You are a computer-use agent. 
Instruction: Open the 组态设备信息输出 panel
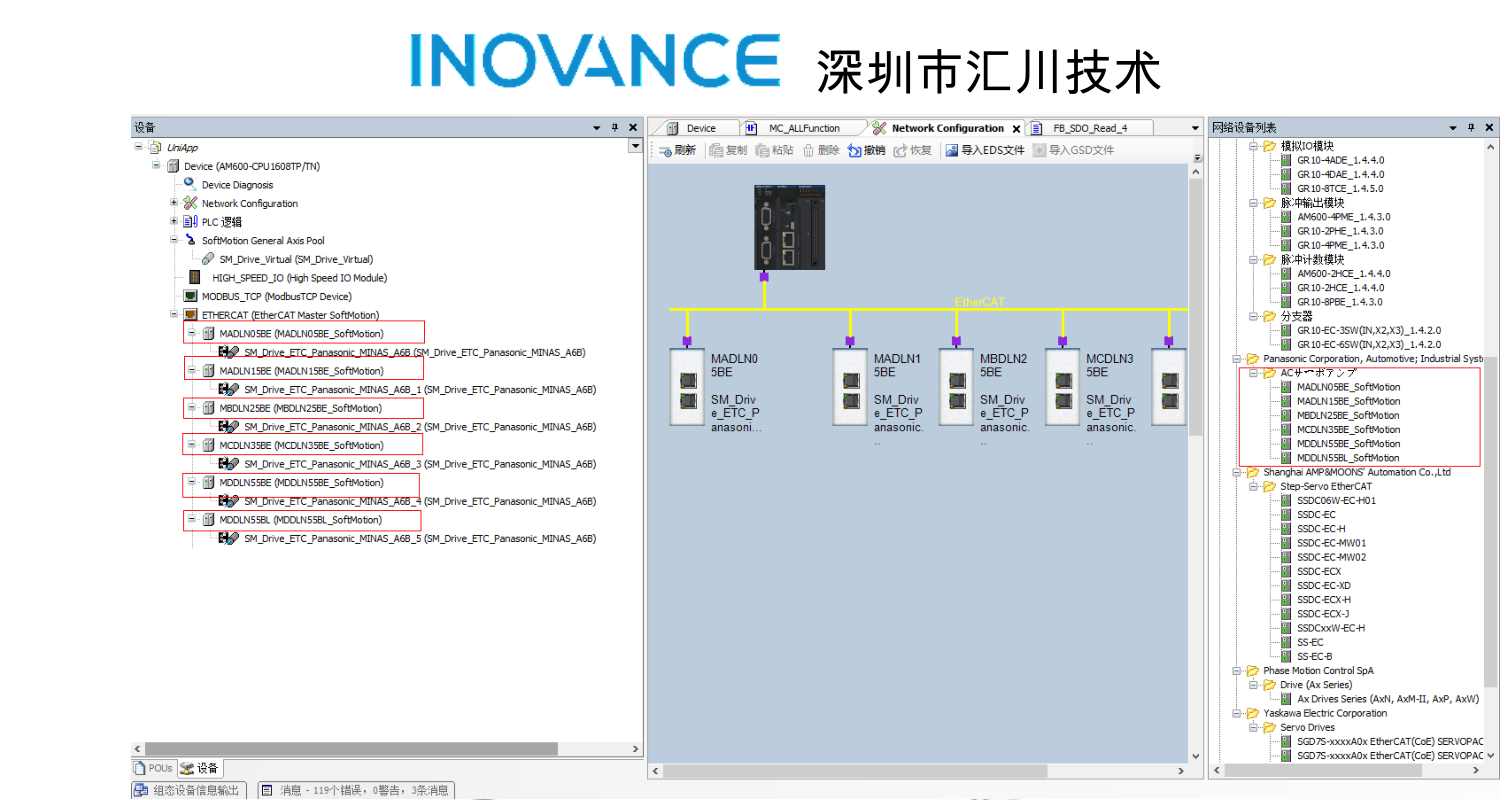[188, 790]
